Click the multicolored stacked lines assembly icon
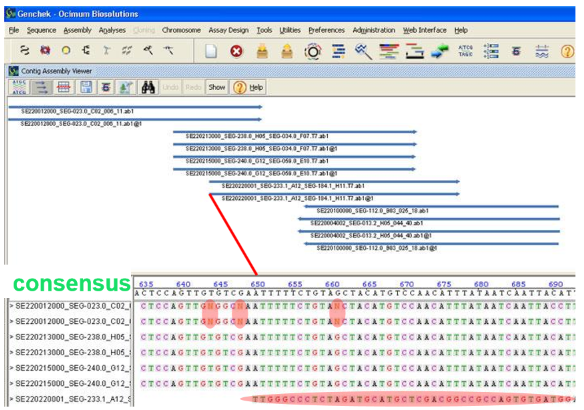The width and height of the screenshot is (584, 410). point(389,51)
